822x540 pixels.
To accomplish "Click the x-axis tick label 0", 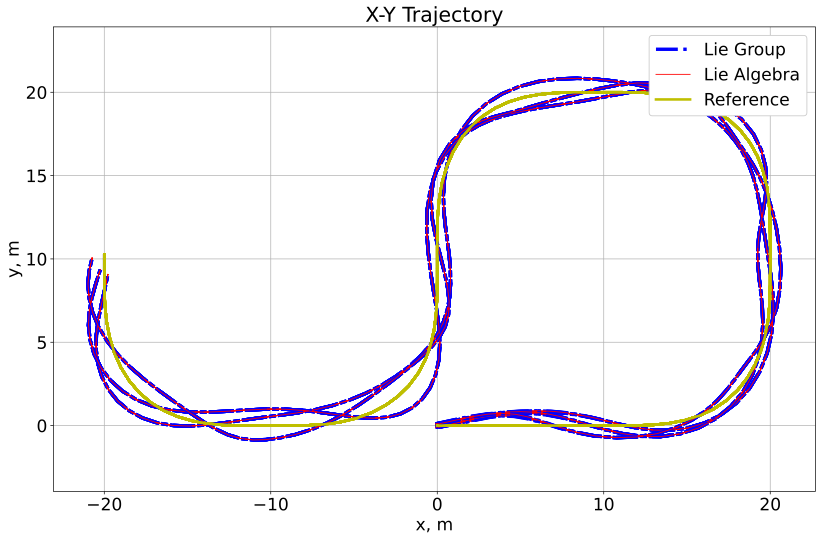I will click(x=437, y=505).
